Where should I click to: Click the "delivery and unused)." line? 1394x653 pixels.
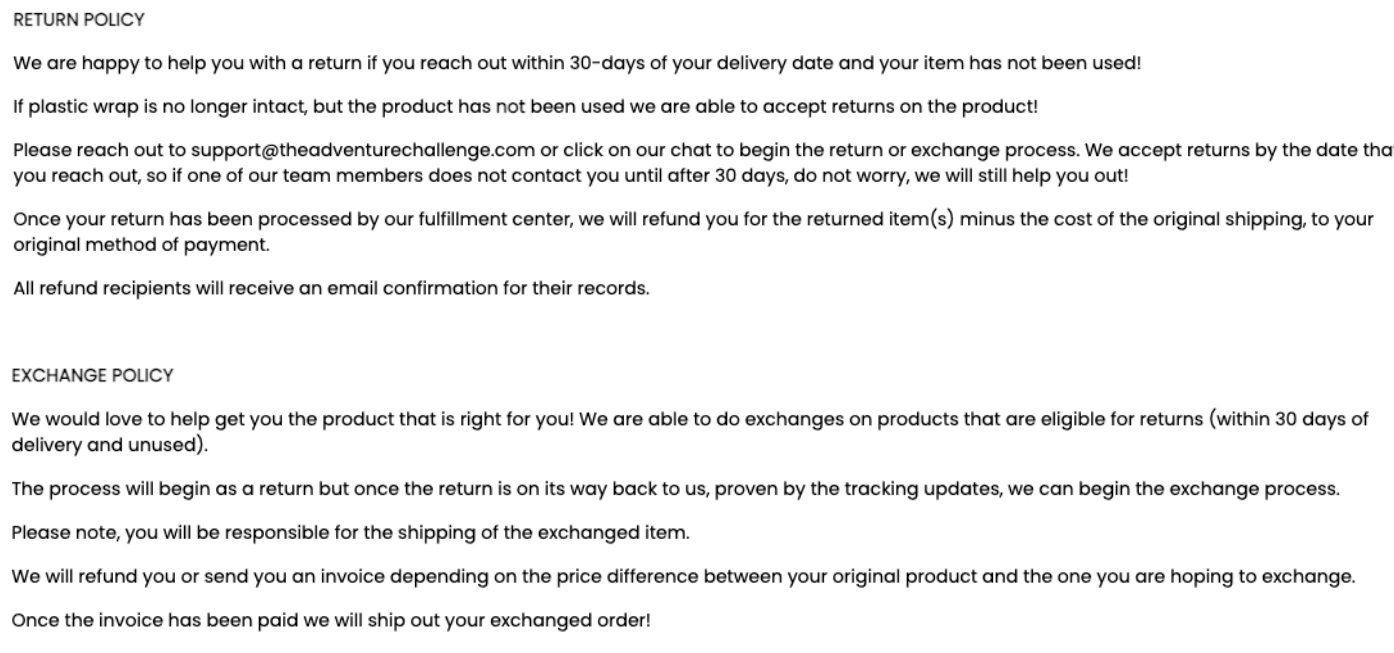tap(109, 444)
